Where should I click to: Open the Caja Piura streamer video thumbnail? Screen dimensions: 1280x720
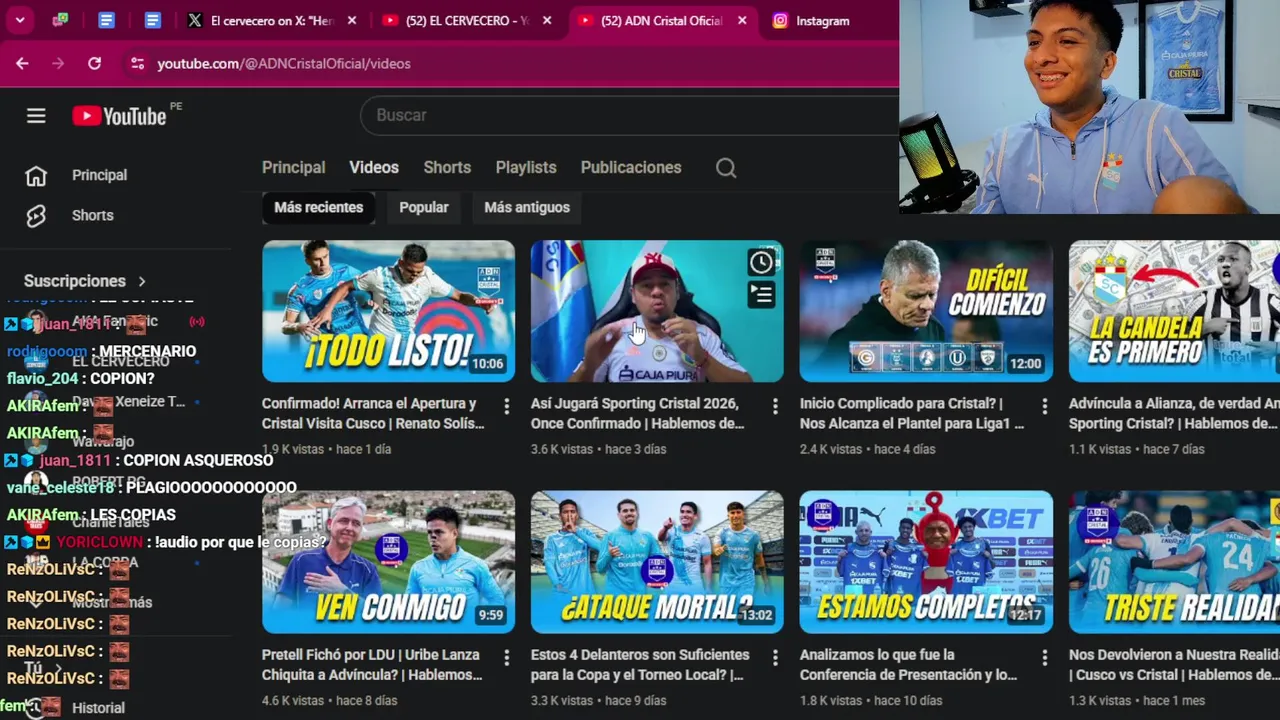(657, 311)
